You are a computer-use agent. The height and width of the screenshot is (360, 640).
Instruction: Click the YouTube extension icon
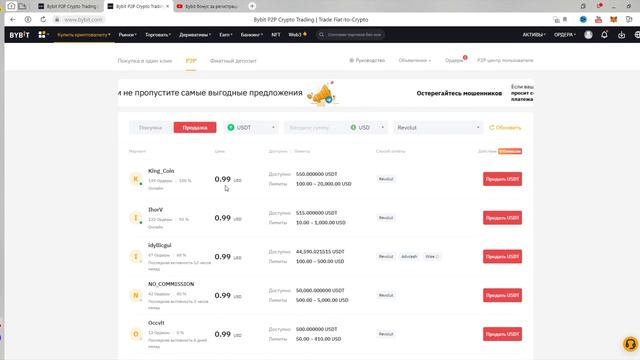tap(598, 19)
